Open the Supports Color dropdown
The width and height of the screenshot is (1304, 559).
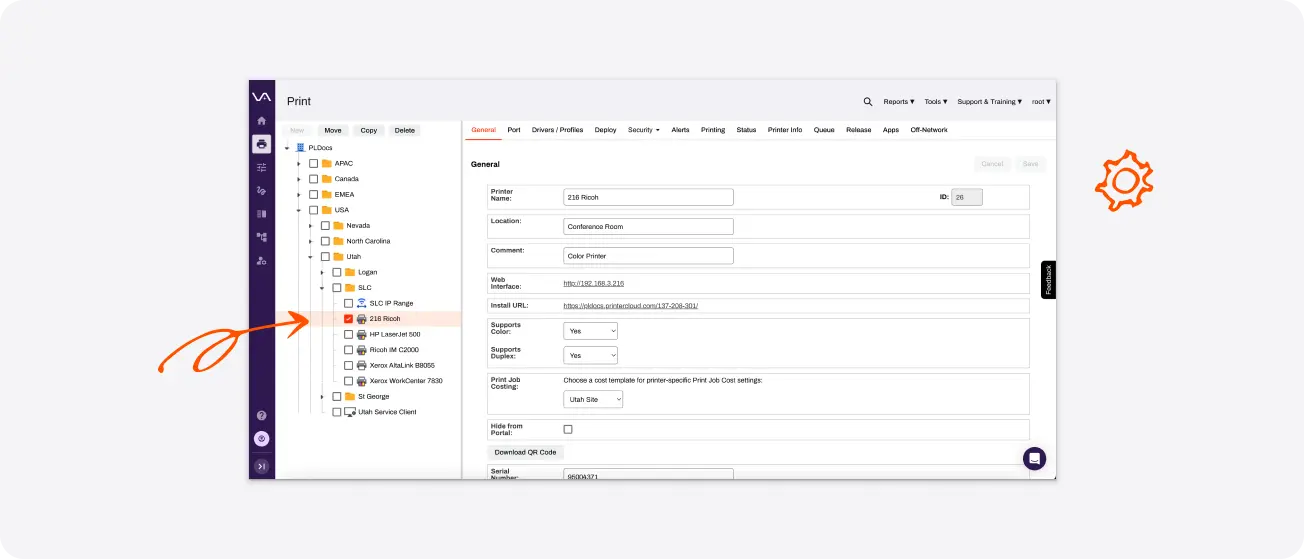pos(591,330)
